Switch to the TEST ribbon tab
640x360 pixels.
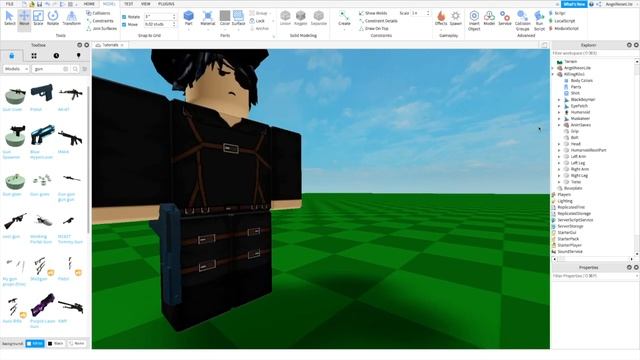(x=129, y=4)
